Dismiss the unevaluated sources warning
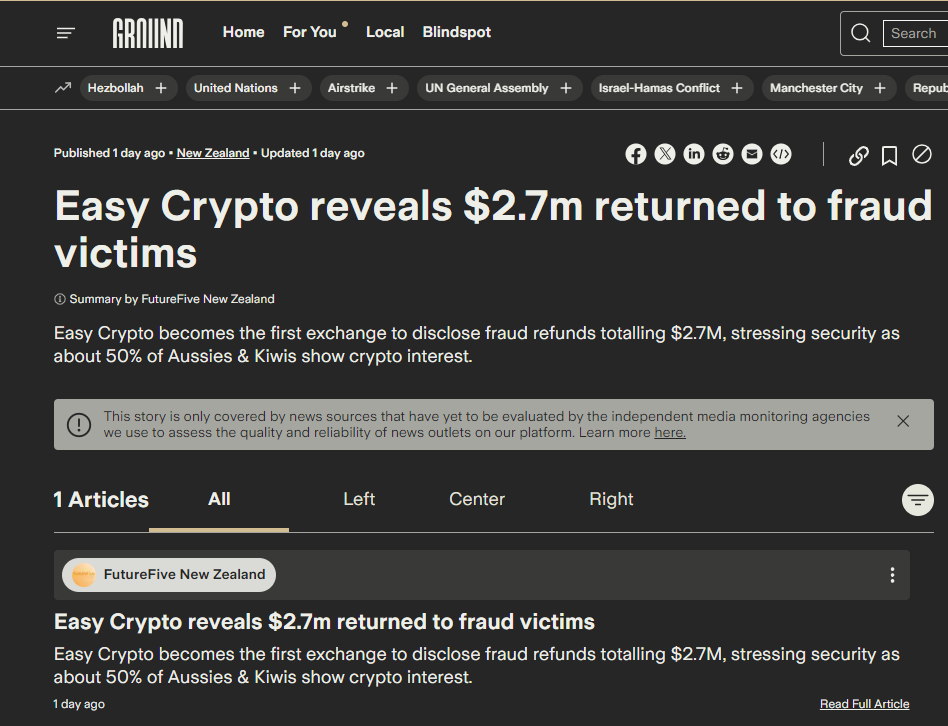The width and height of the screenshot is (948, 726). pyautogui.click(x=903, y=421)
